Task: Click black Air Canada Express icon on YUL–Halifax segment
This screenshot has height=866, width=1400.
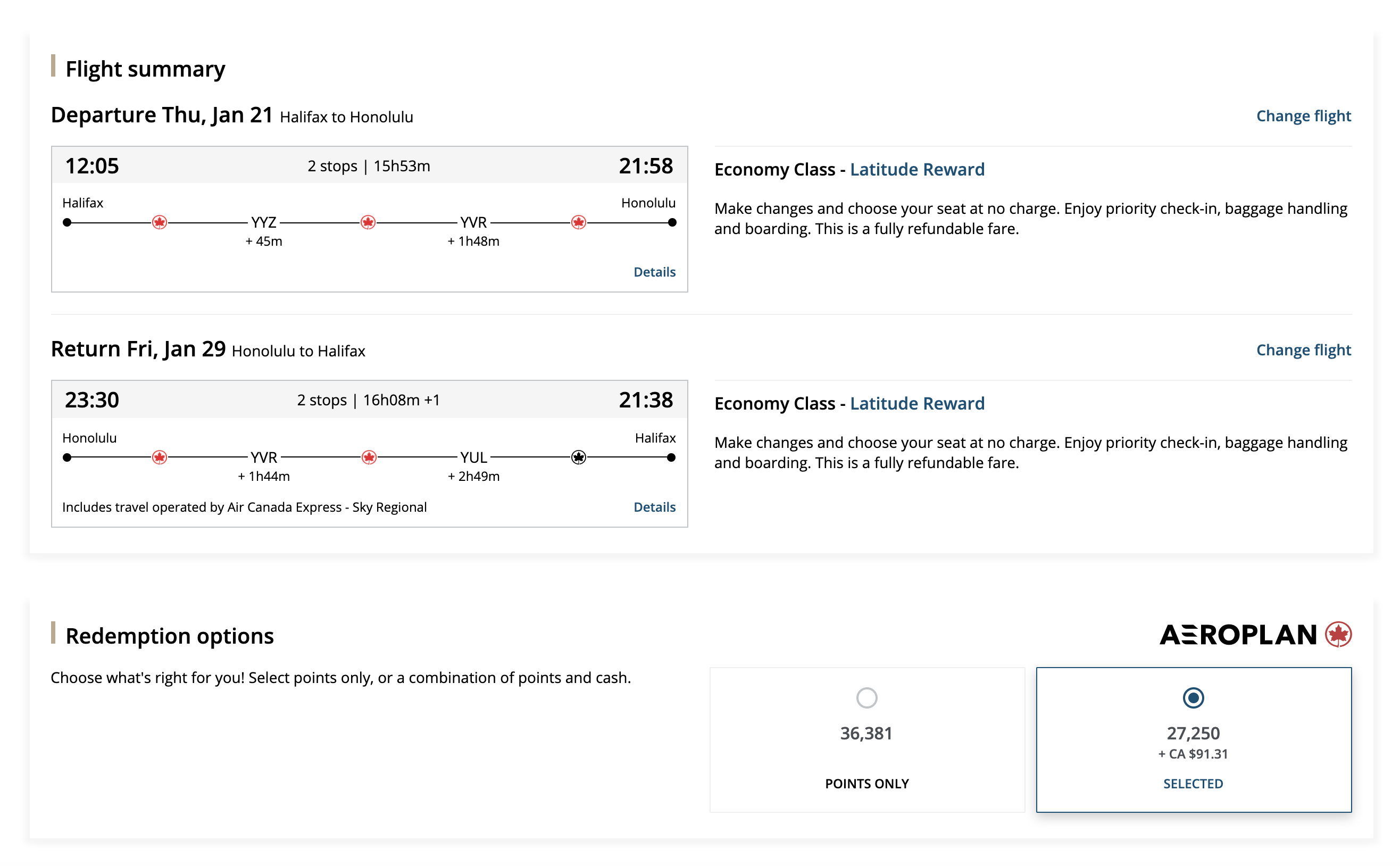Action: click(x=578, y=457)
